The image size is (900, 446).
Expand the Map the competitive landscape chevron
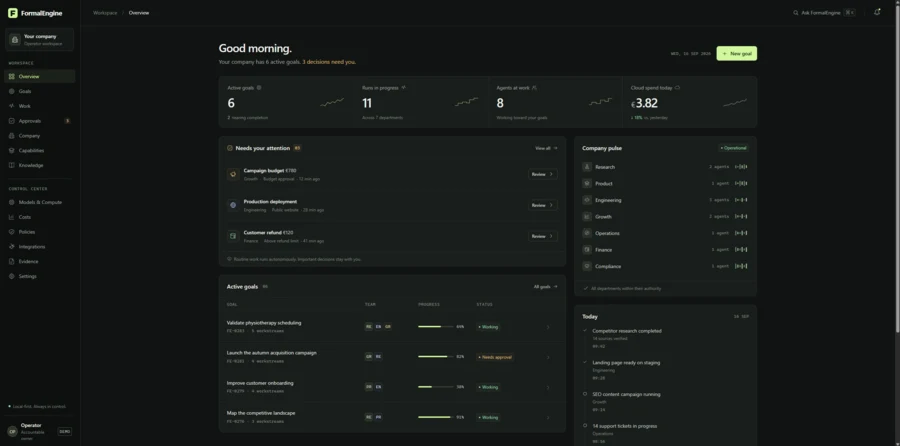(x=548, y=417)
